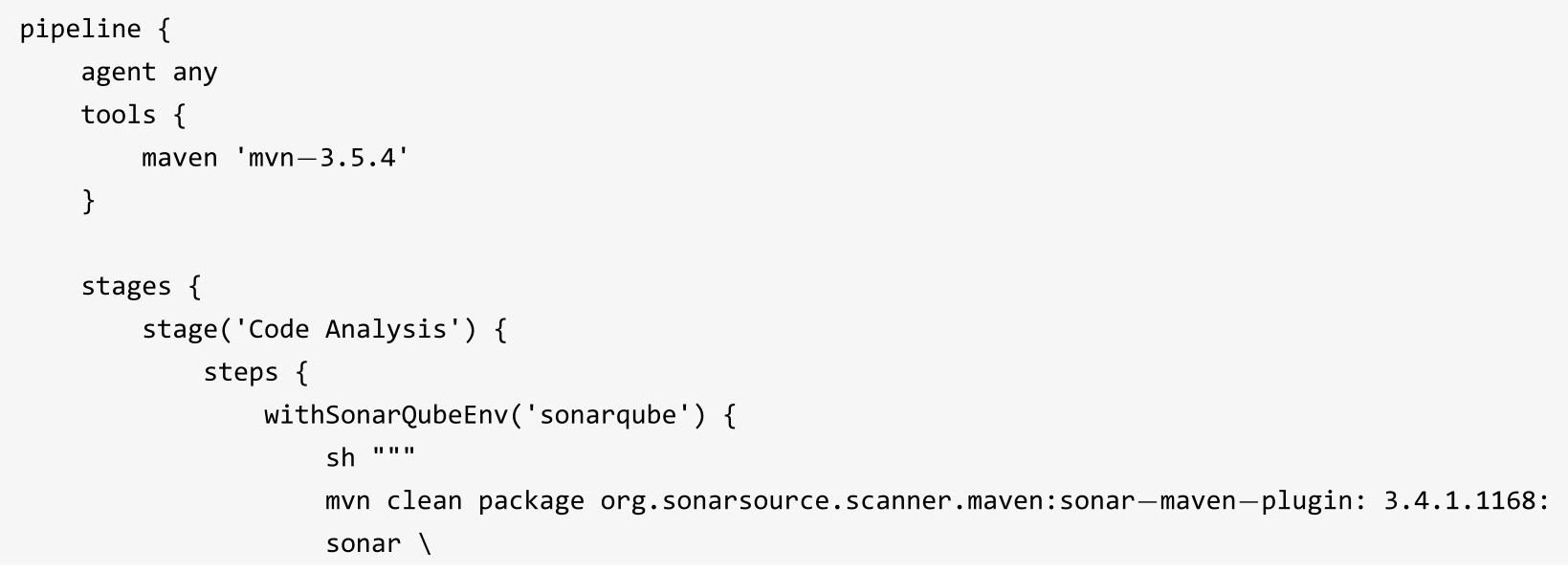Click the word sonar on the last line

(x=363, y=544)
